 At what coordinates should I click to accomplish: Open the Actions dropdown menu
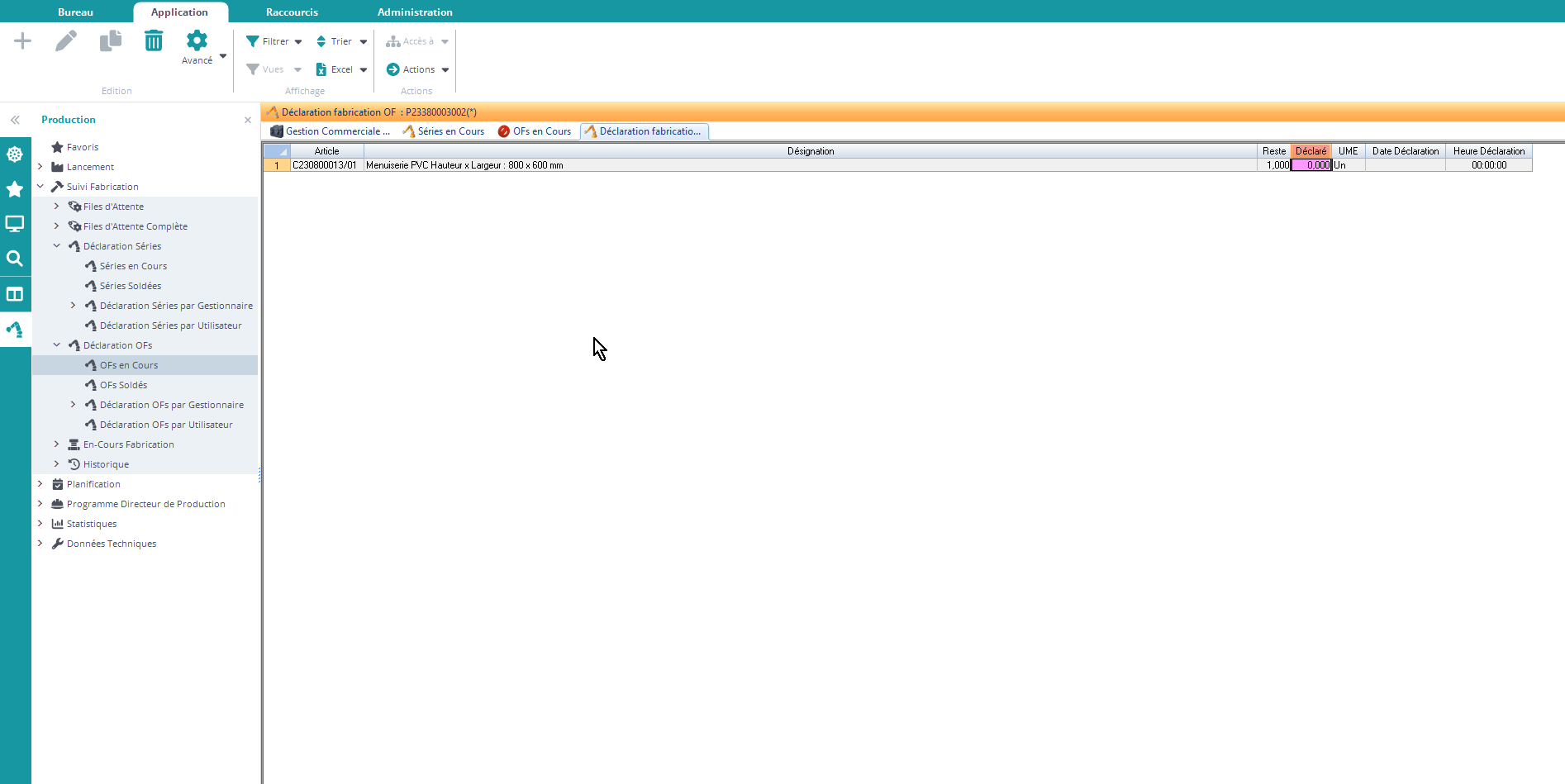[x=418, y=69]
